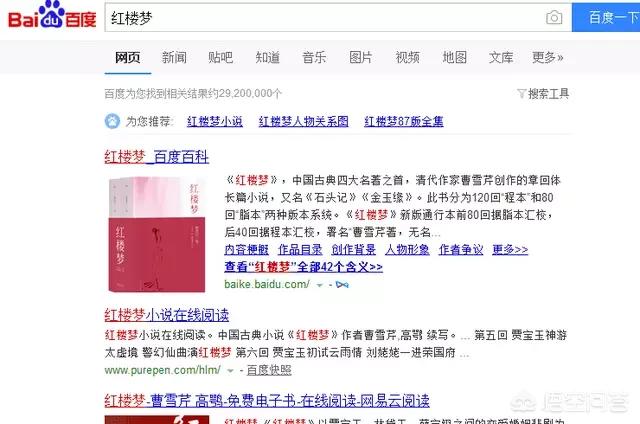Select the 文库 tab
Viewport: 640px width, 424px height.
tap(501, 57)
